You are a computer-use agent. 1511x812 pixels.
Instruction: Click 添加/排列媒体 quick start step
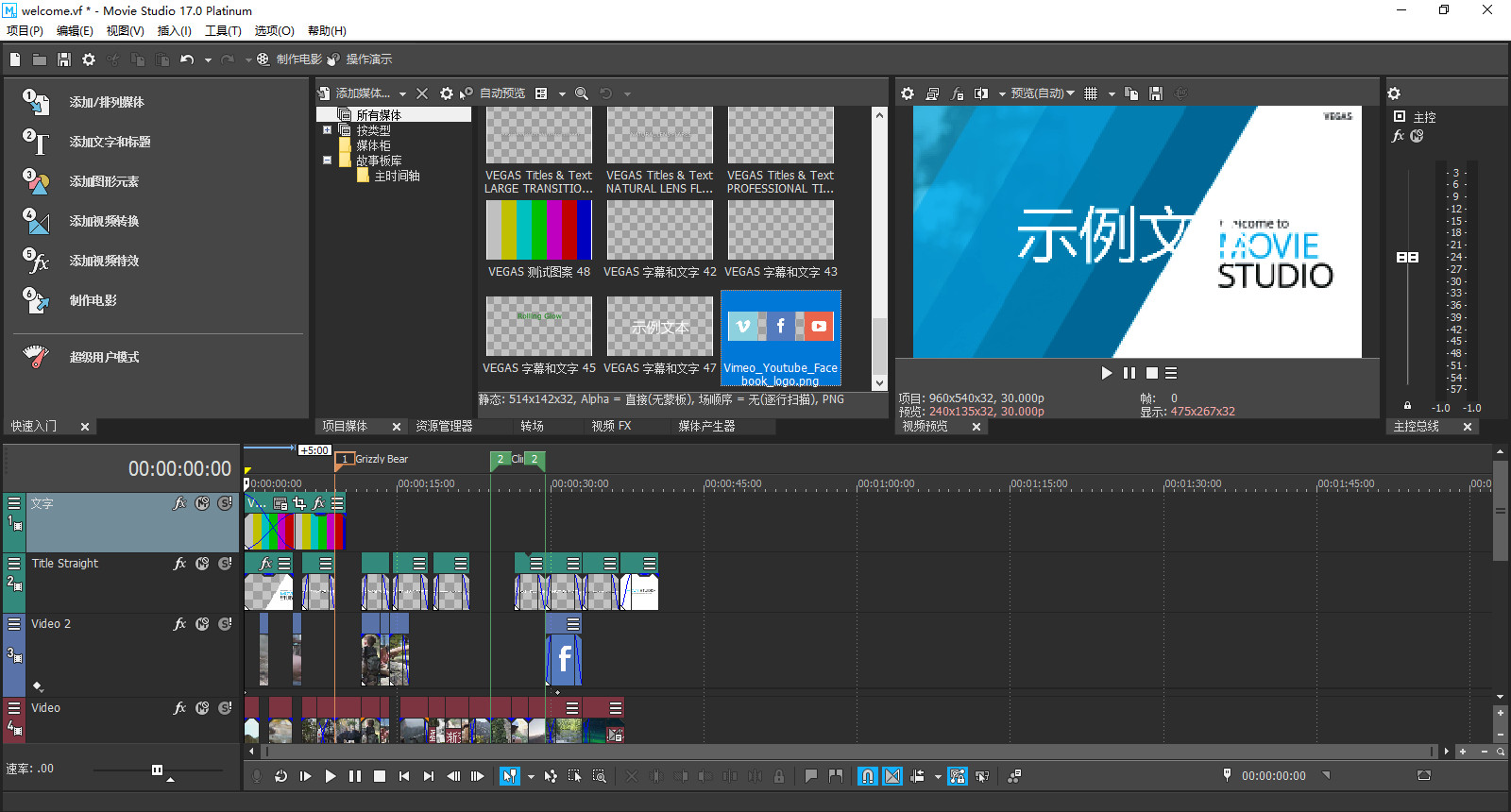(106, 102)
